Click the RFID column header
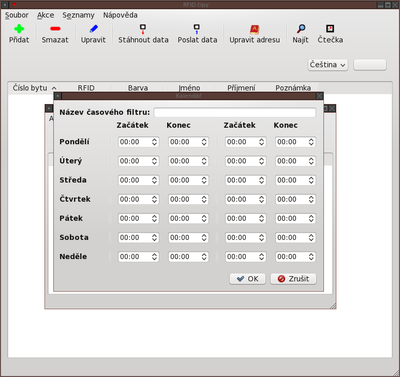 coord(86,88)
